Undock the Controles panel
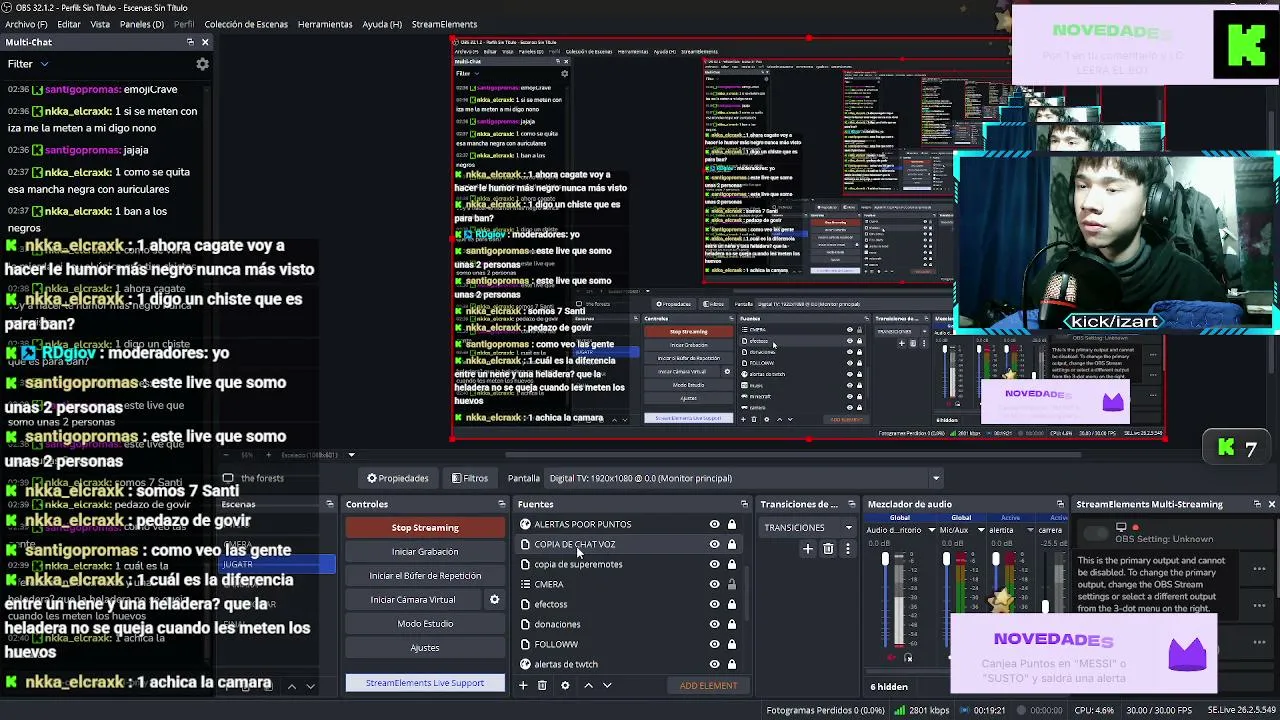Viewport: 1280px width, 720px height. coord(502,504)
